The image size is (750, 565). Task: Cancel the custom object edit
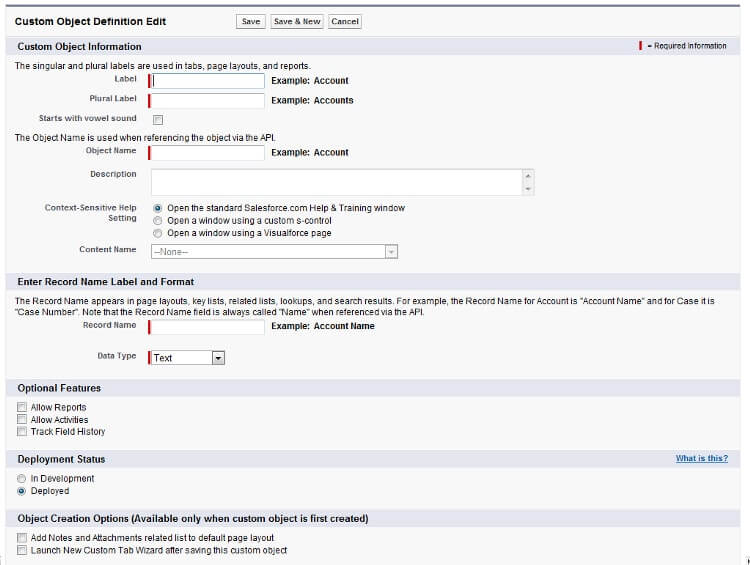(344, 21)
